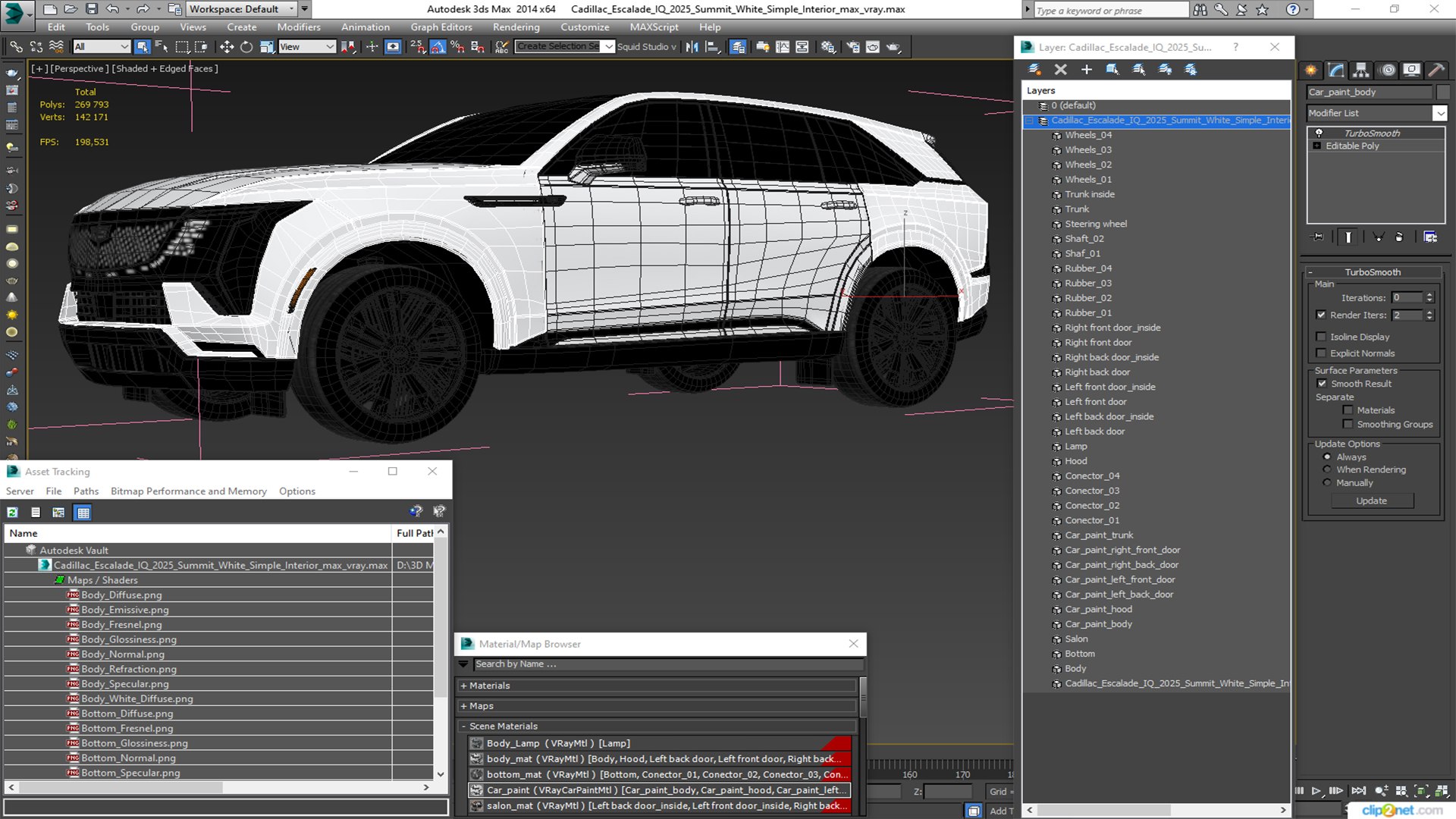This screenshot has height=819, width=1456.
Task: Open the View reference coordinate dropdown
Action: click(306, 47)
